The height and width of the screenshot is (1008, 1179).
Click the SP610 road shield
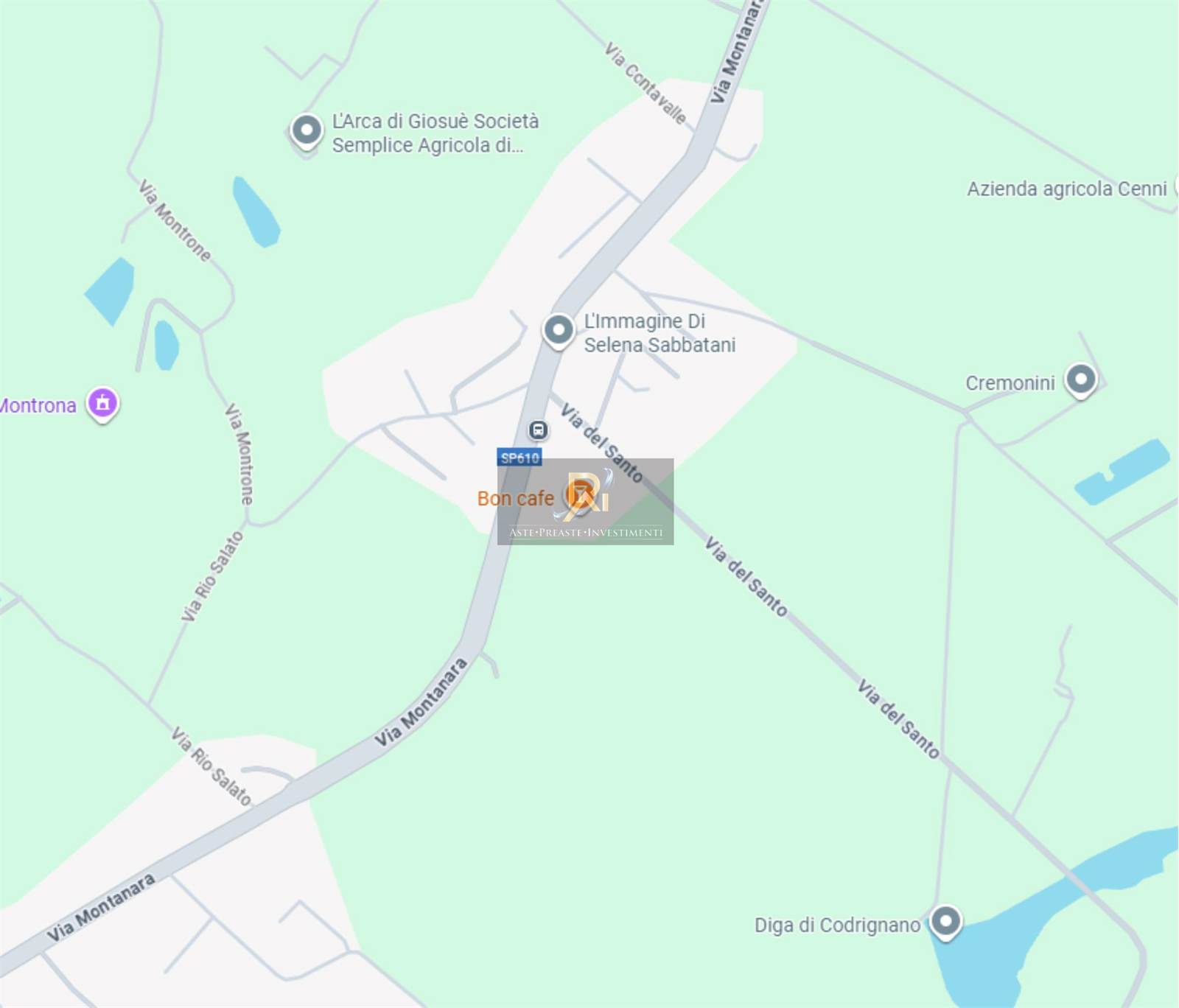click(x=519, y=458)
